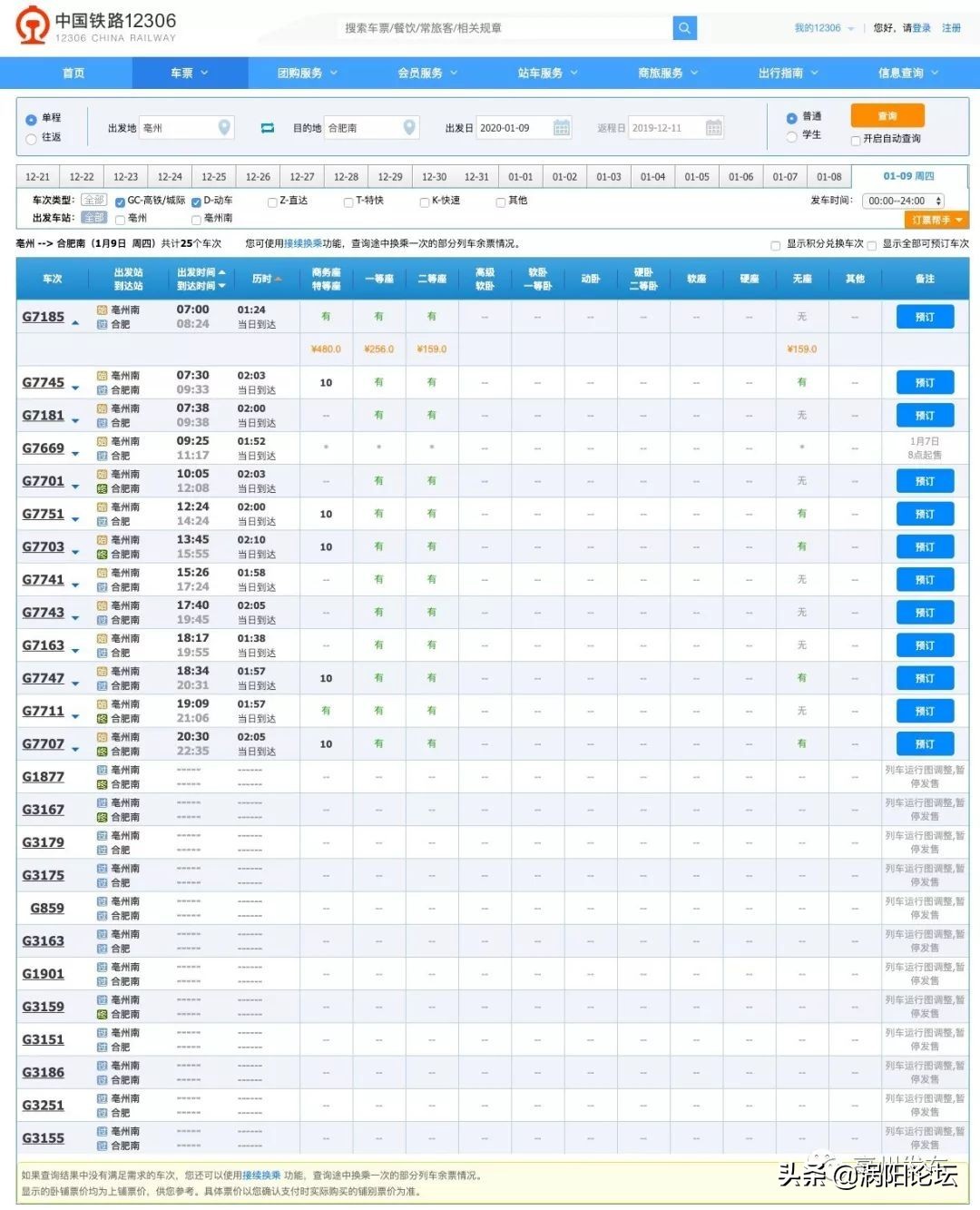Viewport: 980px width, 1210px height.
Task: Open the 车票 menu in navigation bar
Action: tap(189, 73)
